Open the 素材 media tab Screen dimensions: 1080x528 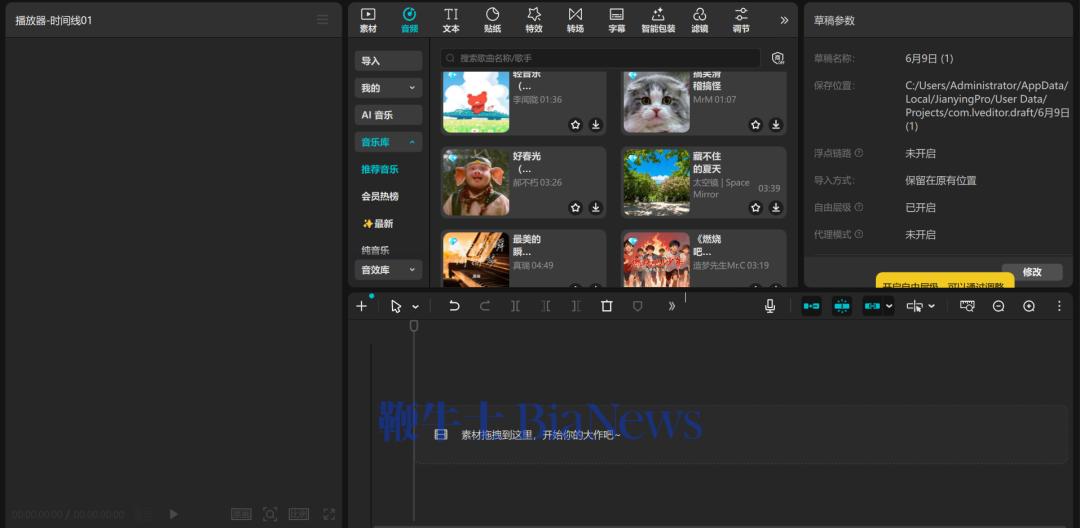click(x=368, y=20)
